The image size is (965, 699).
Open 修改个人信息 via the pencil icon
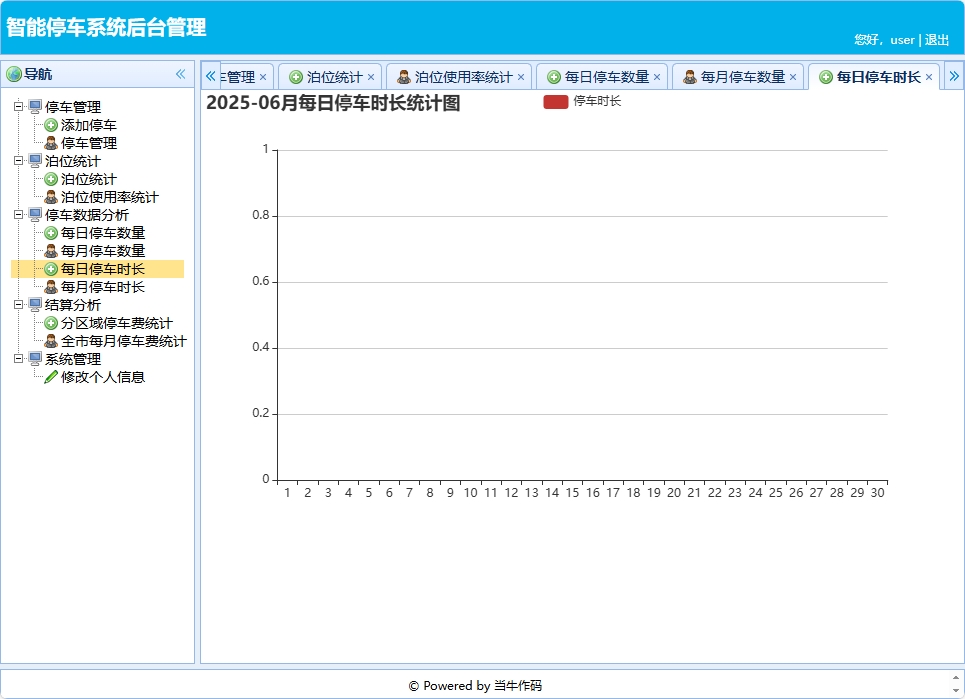pos(51,377)
